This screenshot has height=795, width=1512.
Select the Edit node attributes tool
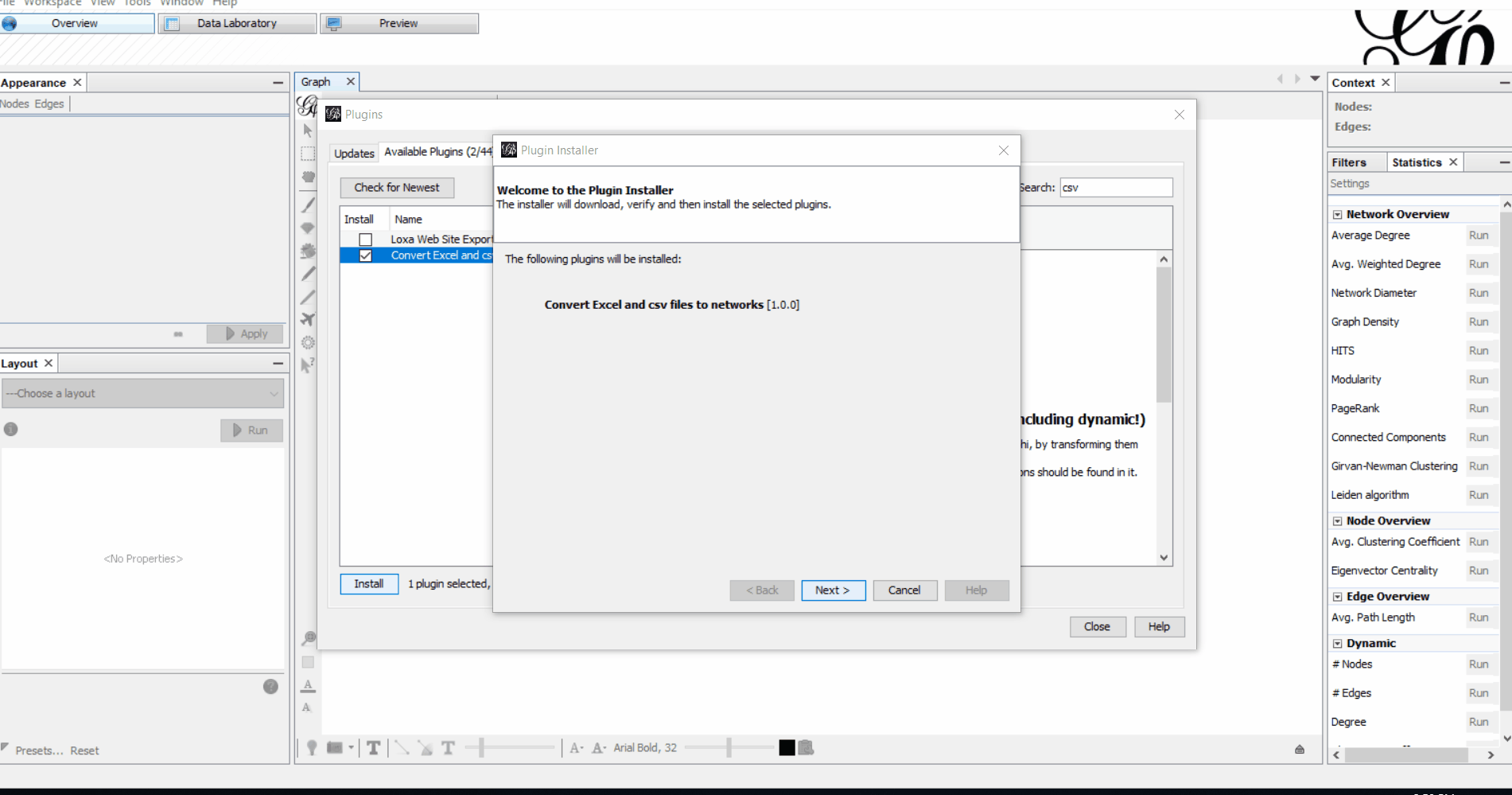point(308,365)
